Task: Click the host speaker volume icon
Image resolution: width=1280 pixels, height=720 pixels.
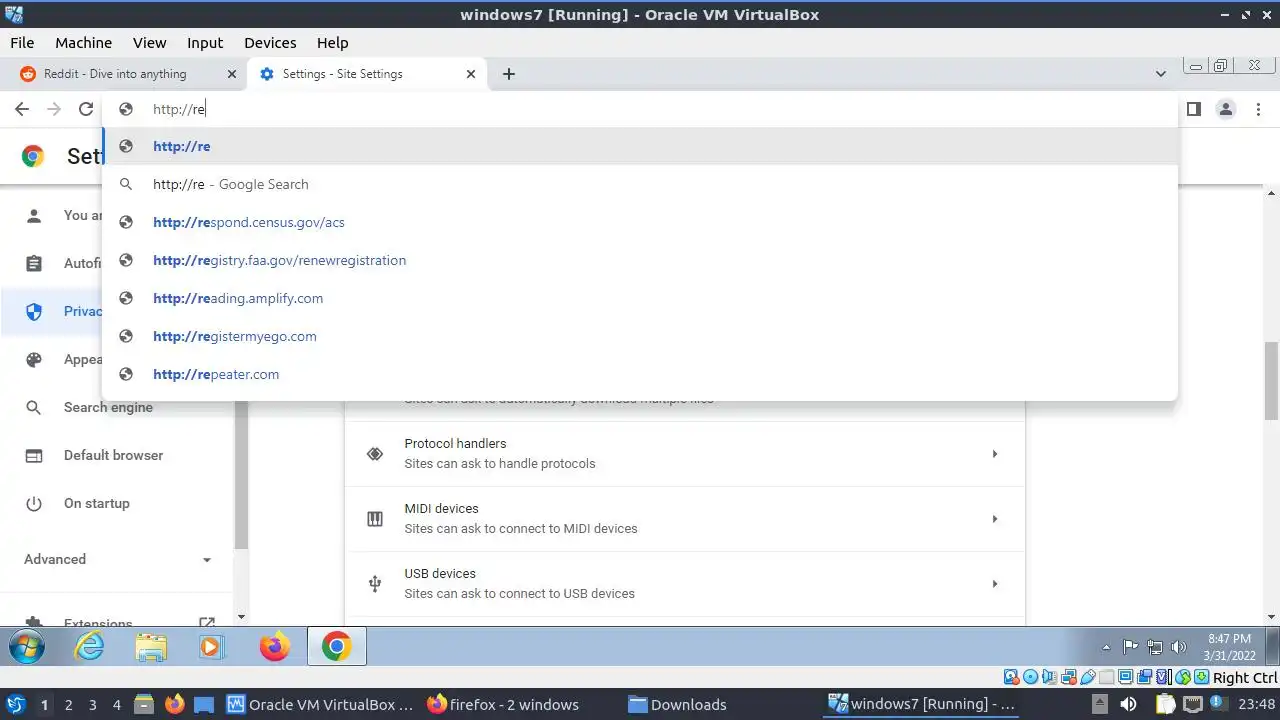Action: [1128, 704]
